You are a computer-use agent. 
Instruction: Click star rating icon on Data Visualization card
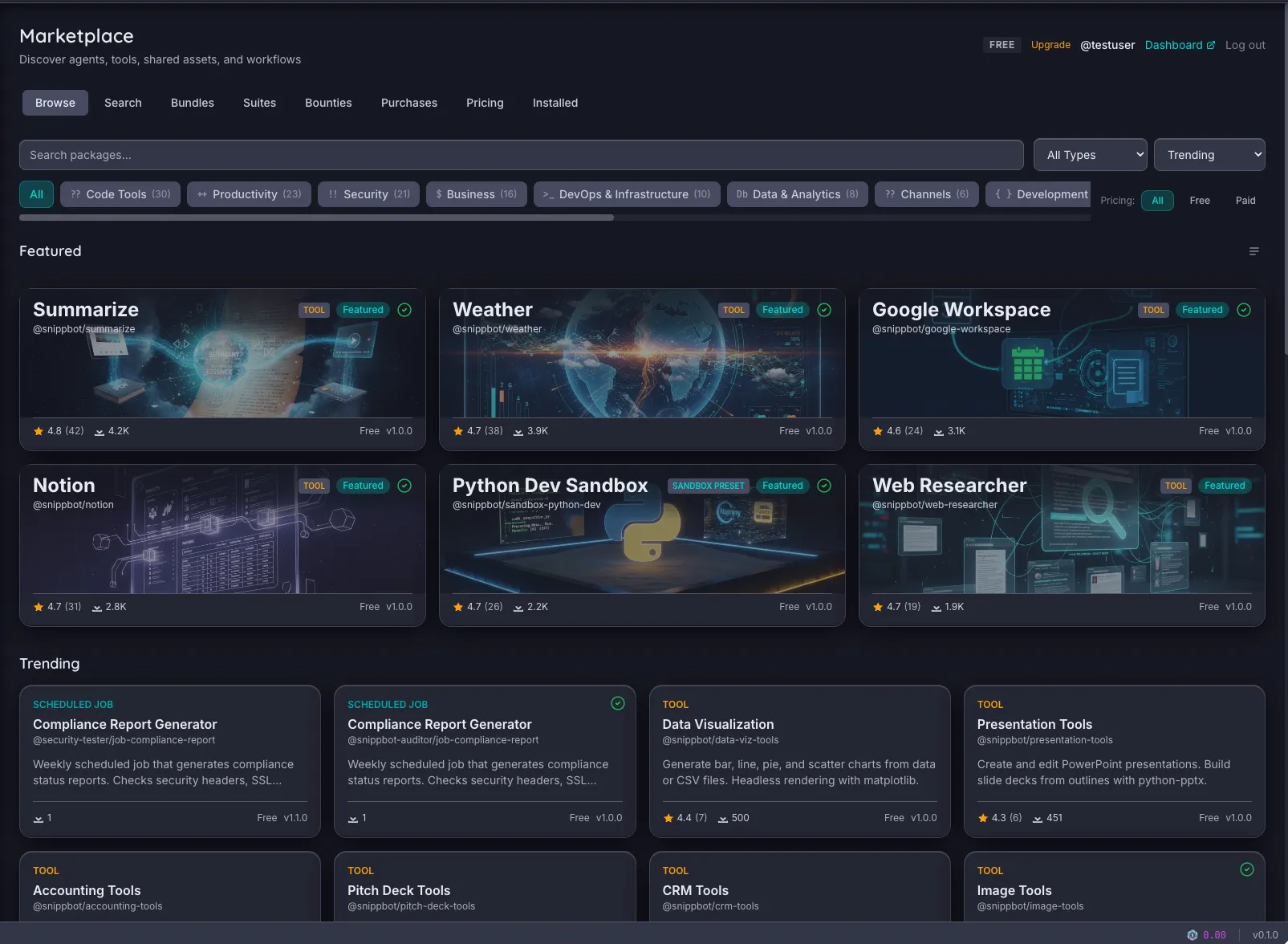(668, 818)
